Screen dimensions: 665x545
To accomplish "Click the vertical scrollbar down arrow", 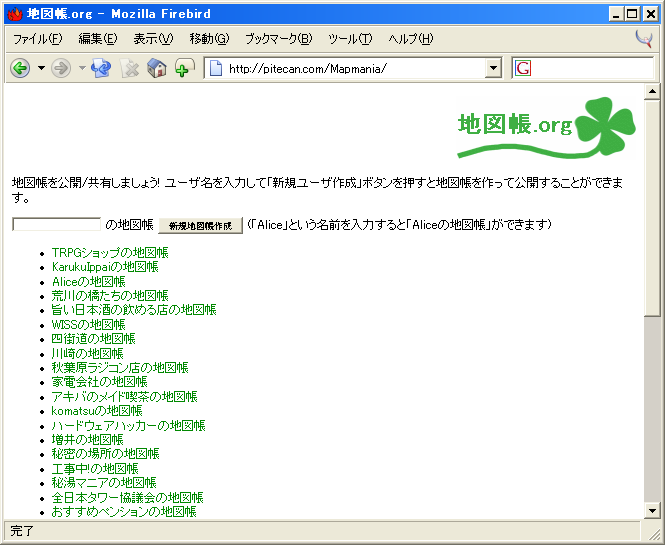I will coord(652,511).
